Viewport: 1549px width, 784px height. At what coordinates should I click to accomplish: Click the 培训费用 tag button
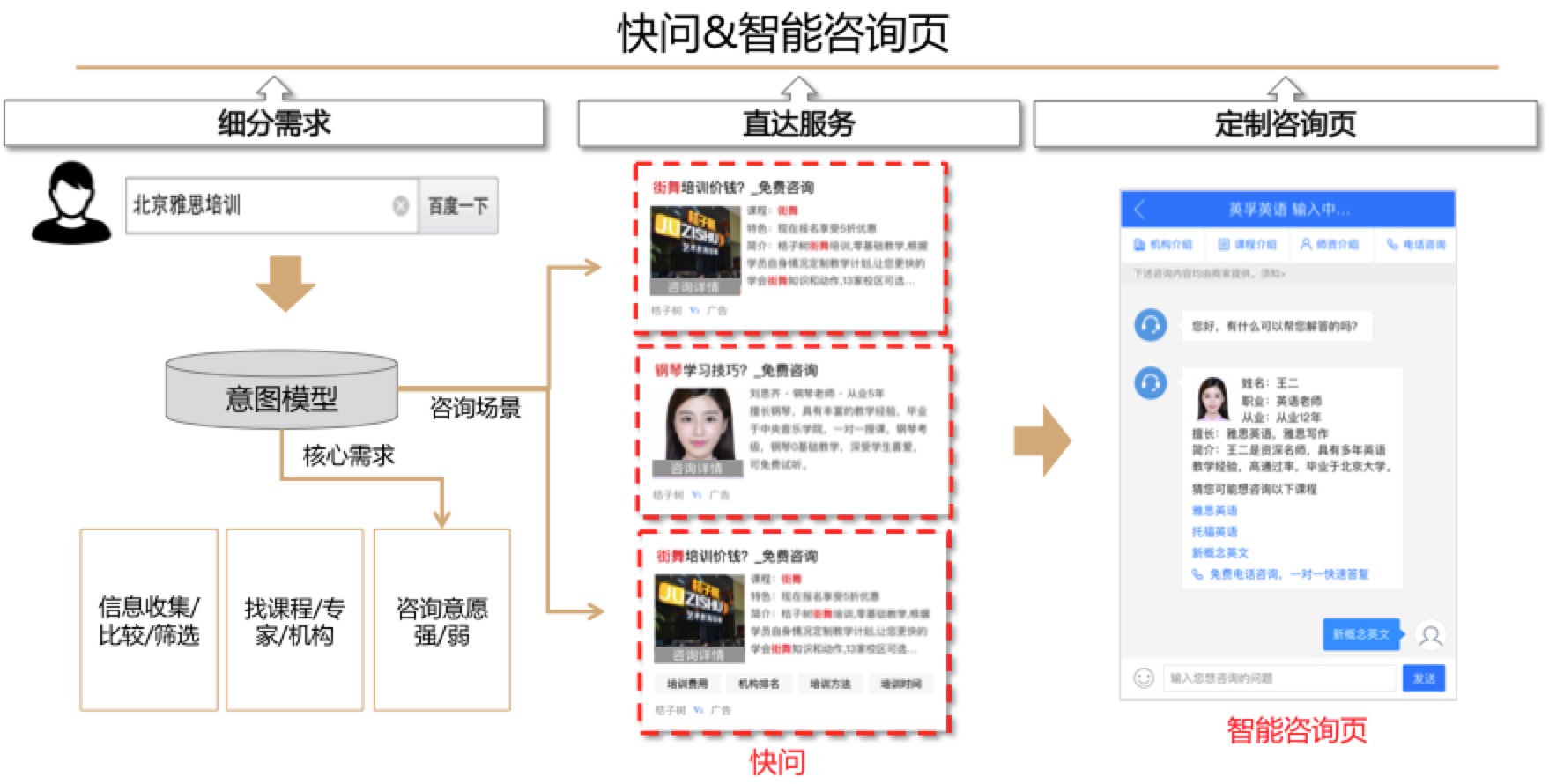coord(687,684)
